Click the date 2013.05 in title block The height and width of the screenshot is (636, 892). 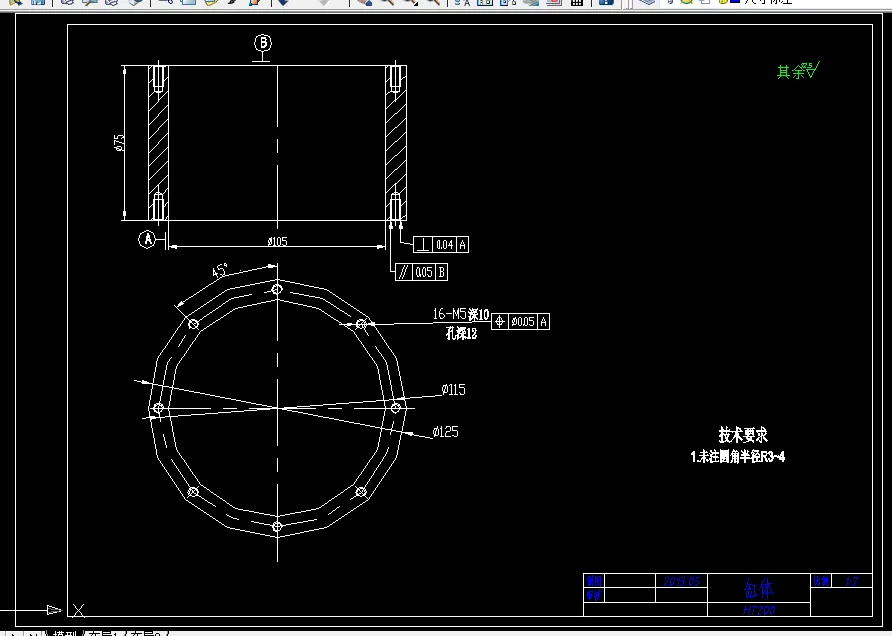tap(682, 581)
